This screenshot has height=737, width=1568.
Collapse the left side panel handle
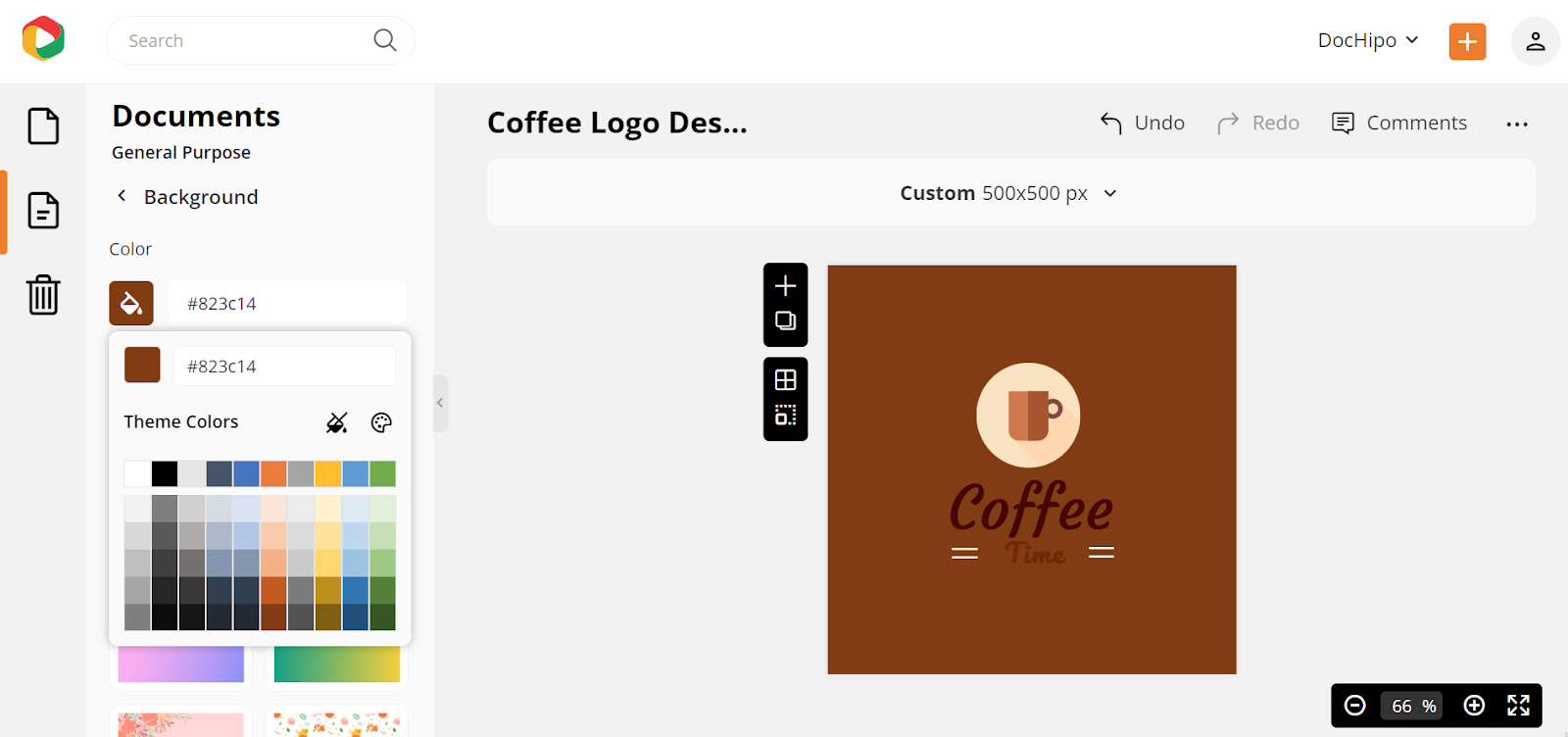(441, 403)
